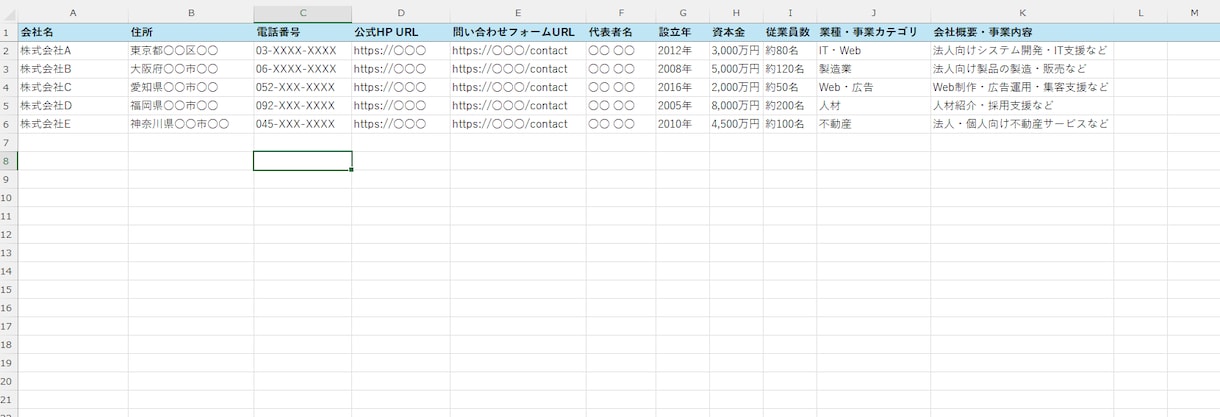
Task: Select the cell 2008年
Action: (683, 69)
